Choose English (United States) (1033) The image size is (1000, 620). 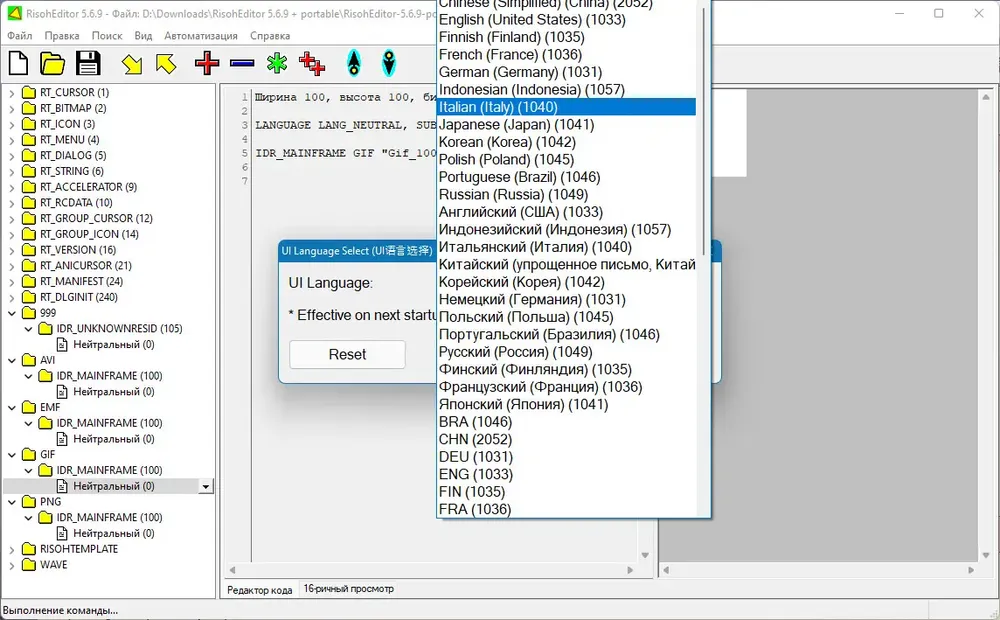click(x=566, y=20)
